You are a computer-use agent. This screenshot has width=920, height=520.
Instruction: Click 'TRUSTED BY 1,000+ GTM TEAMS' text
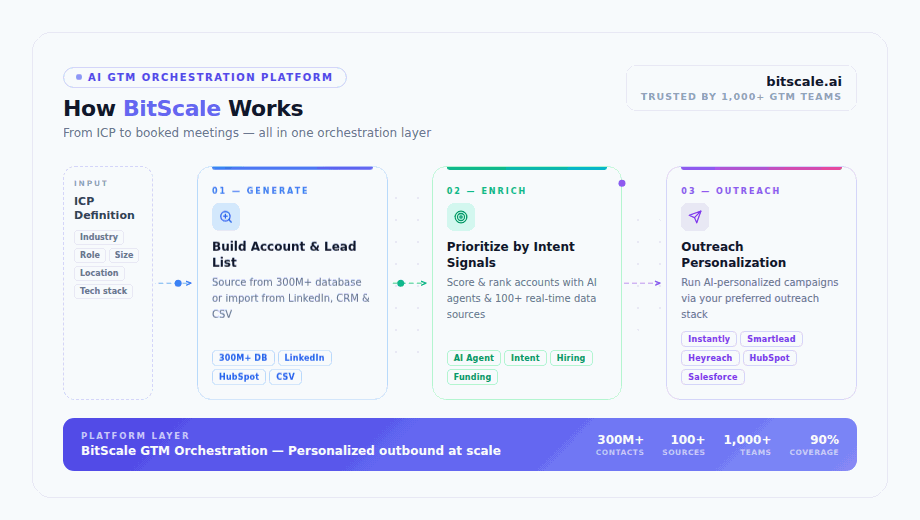(740, 97)
